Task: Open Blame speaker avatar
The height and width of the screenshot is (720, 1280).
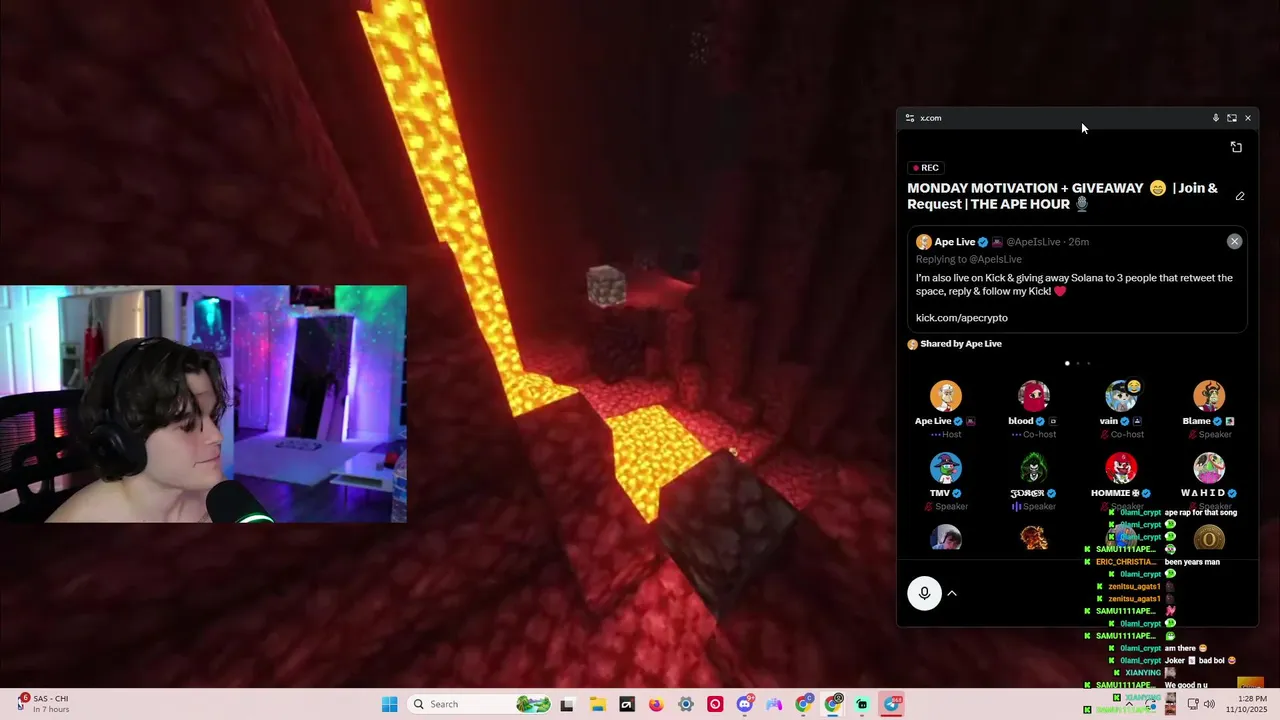Action: 1209,396
